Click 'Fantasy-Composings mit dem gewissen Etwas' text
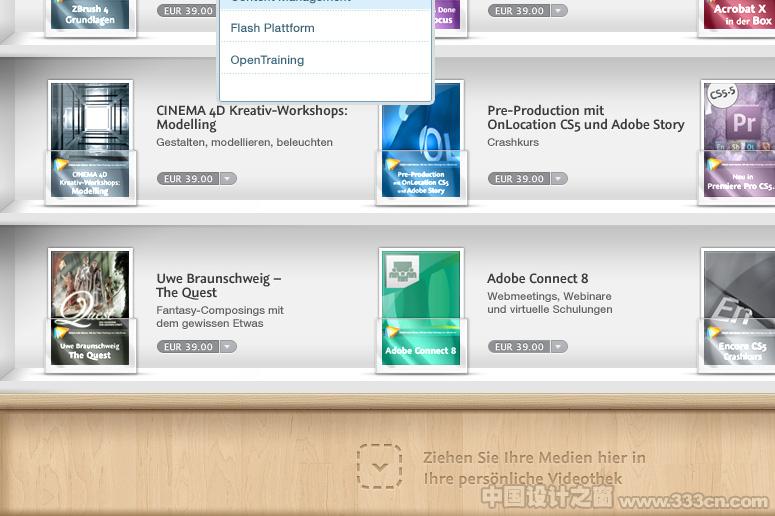 click(220, 317)
